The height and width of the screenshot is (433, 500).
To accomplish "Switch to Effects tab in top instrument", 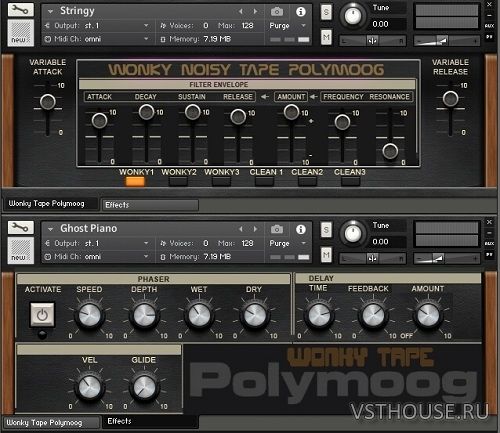I will pos(150,205).
